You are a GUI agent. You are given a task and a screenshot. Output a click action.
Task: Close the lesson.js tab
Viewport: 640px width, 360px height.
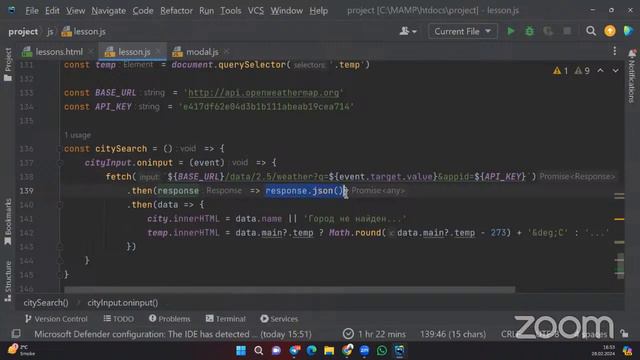(158, 52)
